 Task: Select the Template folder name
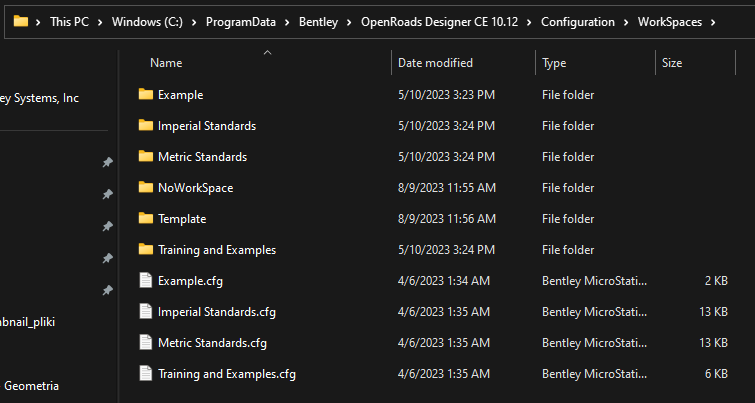click(x=182, y=219)
